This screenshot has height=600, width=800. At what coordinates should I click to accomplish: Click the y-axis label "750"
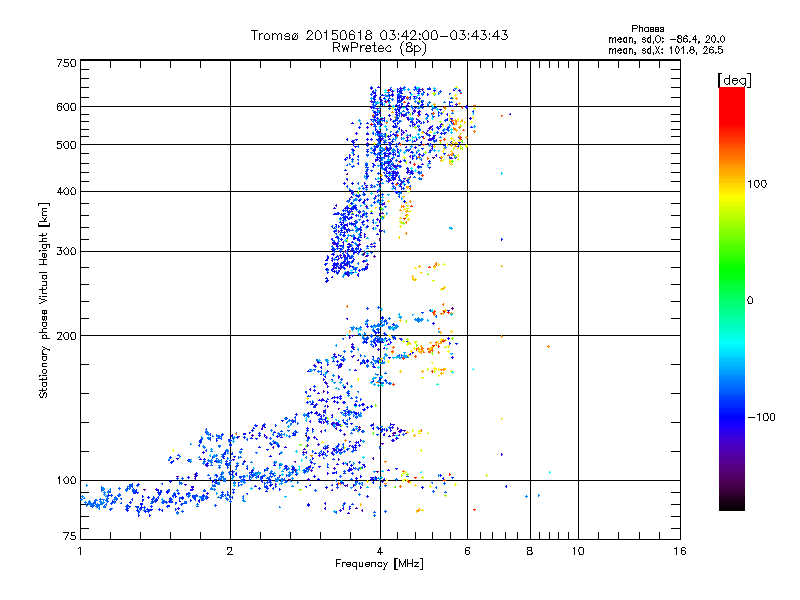pyautogui.click(x=66, y=63)
